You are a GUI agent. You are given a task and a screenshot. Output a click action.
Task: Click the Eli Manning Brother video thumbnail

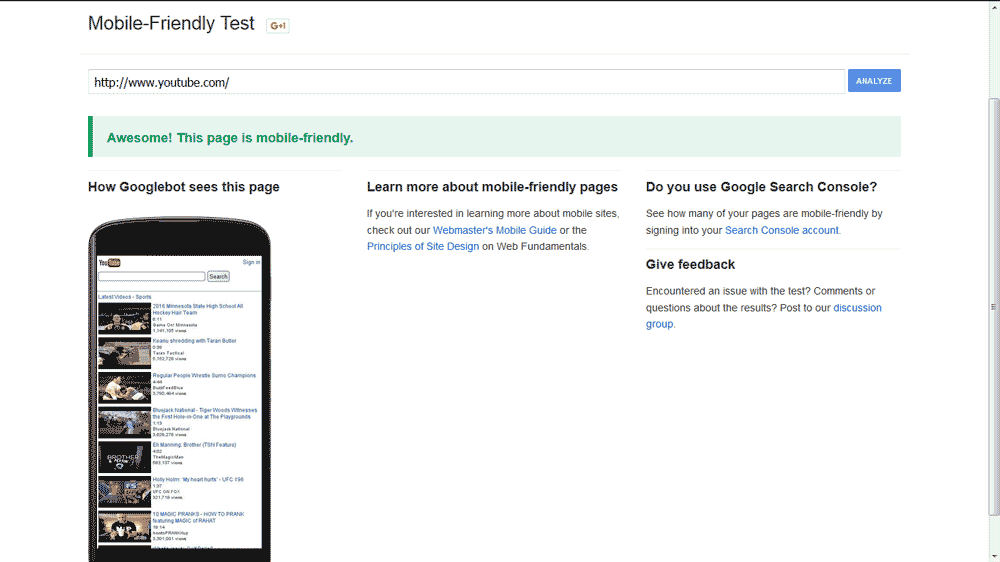(124, 457)
